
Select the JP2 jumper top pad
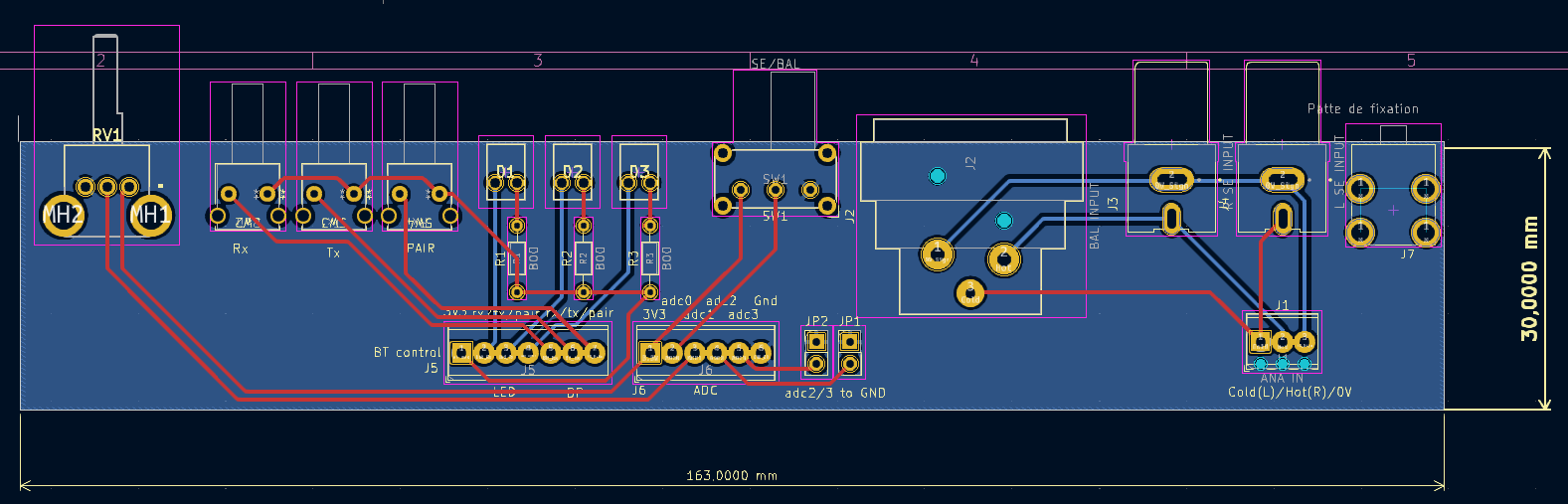816,342
